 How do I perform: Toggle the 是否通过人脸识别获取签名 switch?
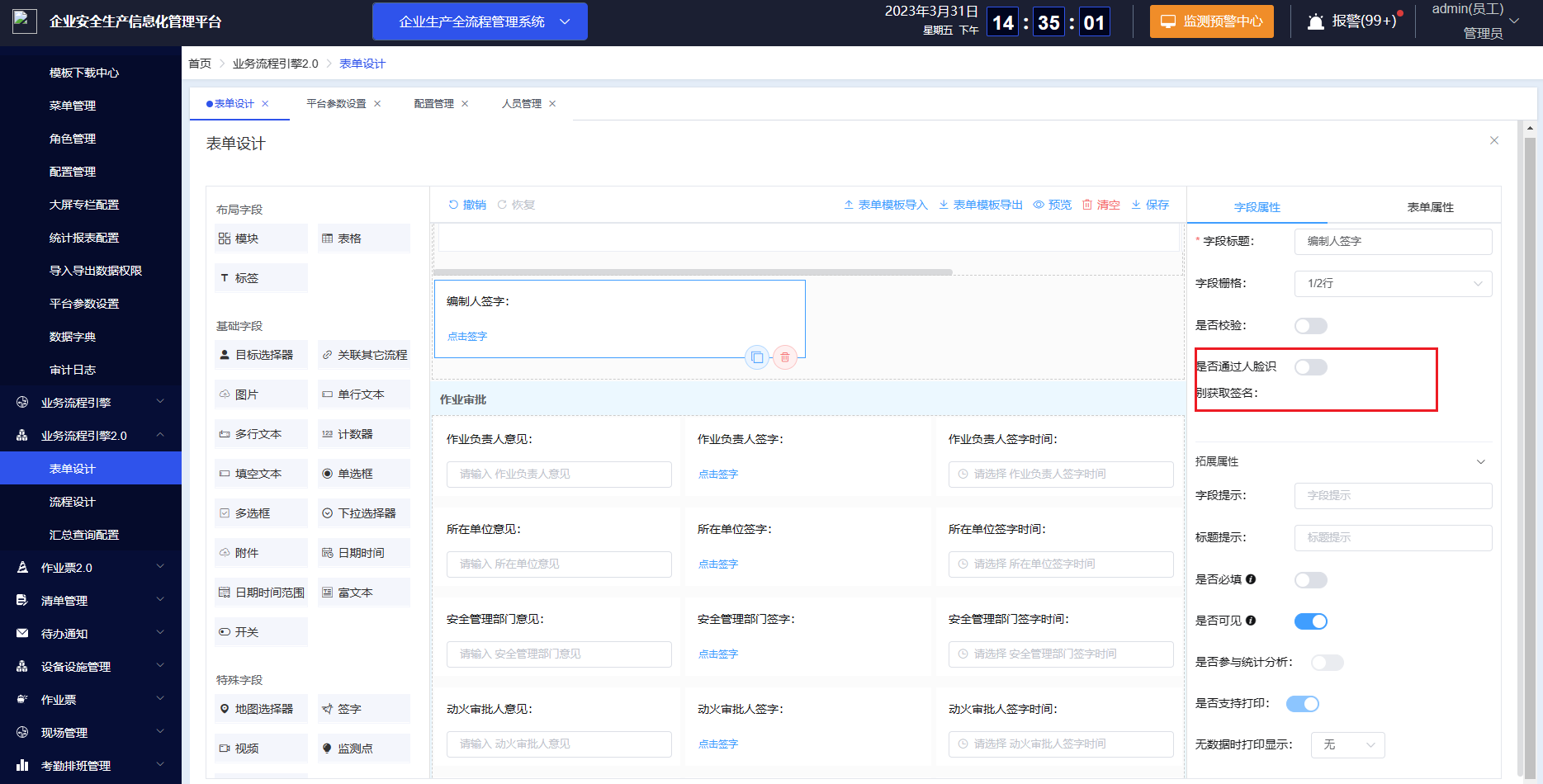[x=1311, y=367]
